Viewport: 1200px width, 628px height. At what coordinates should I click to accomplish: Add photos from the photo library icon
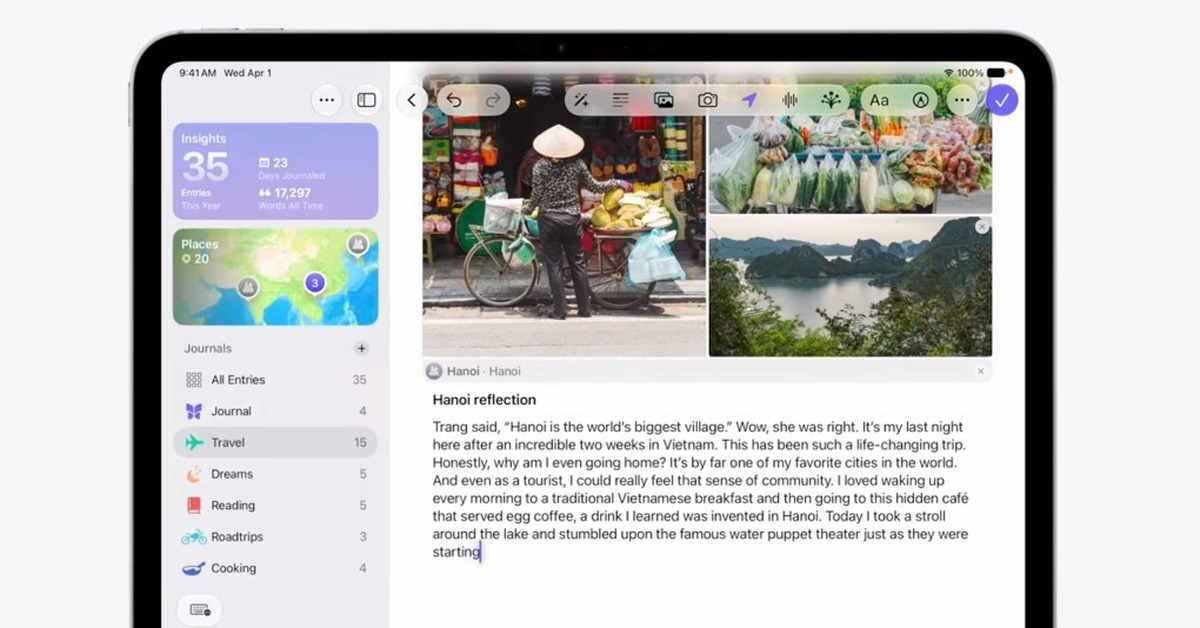[x=663, y=100]
